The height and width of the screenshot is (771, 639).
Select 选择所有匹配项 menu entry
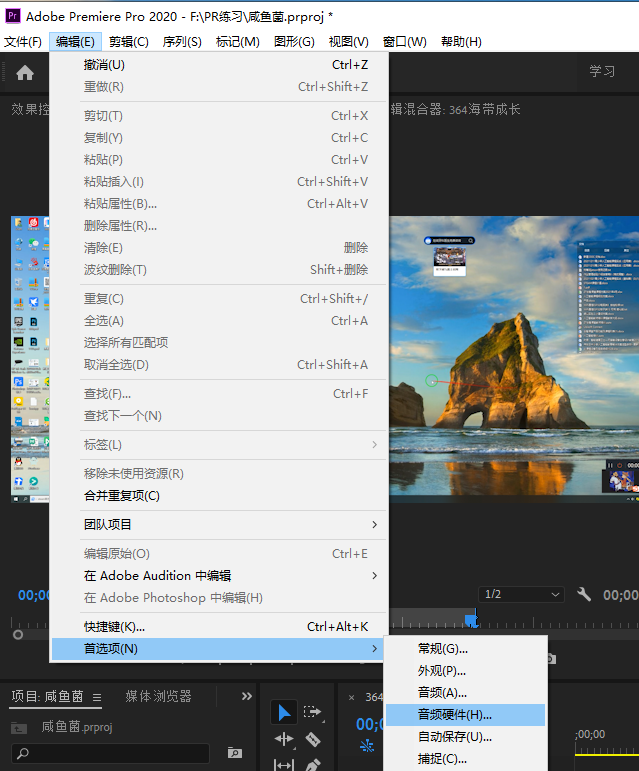(x=218, y=342)
